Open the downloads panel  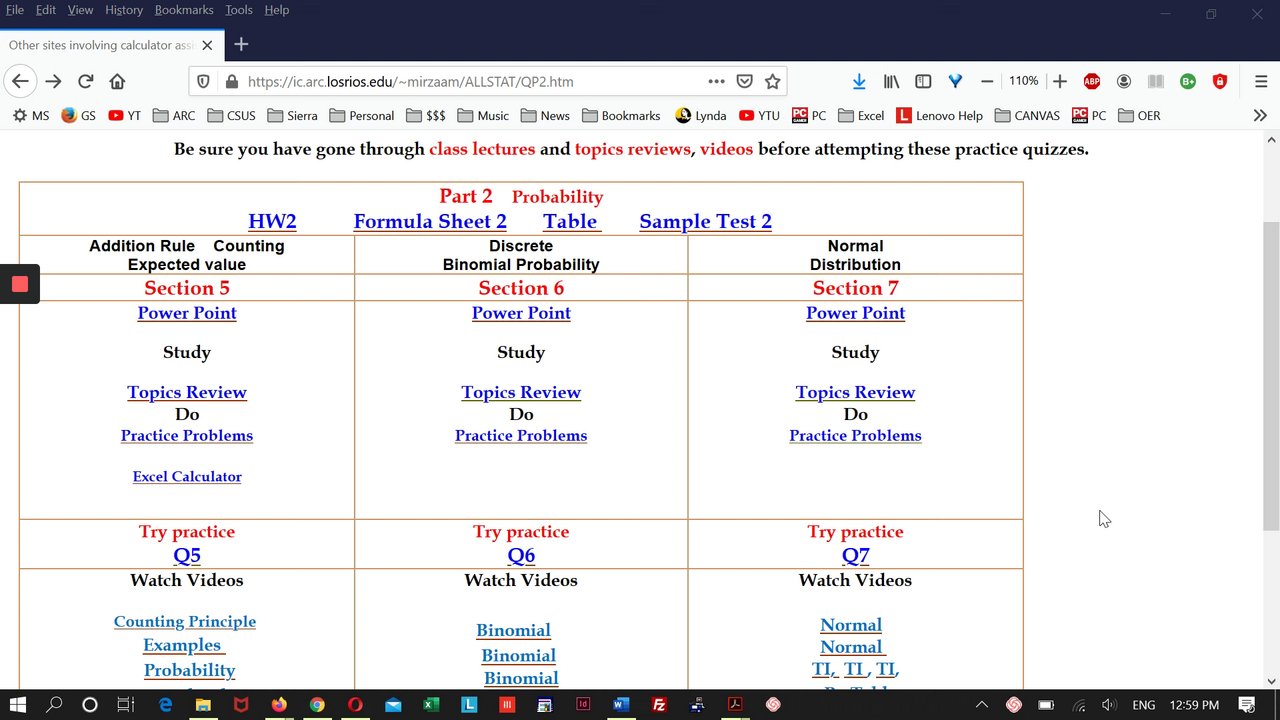(x=859, y=81)
